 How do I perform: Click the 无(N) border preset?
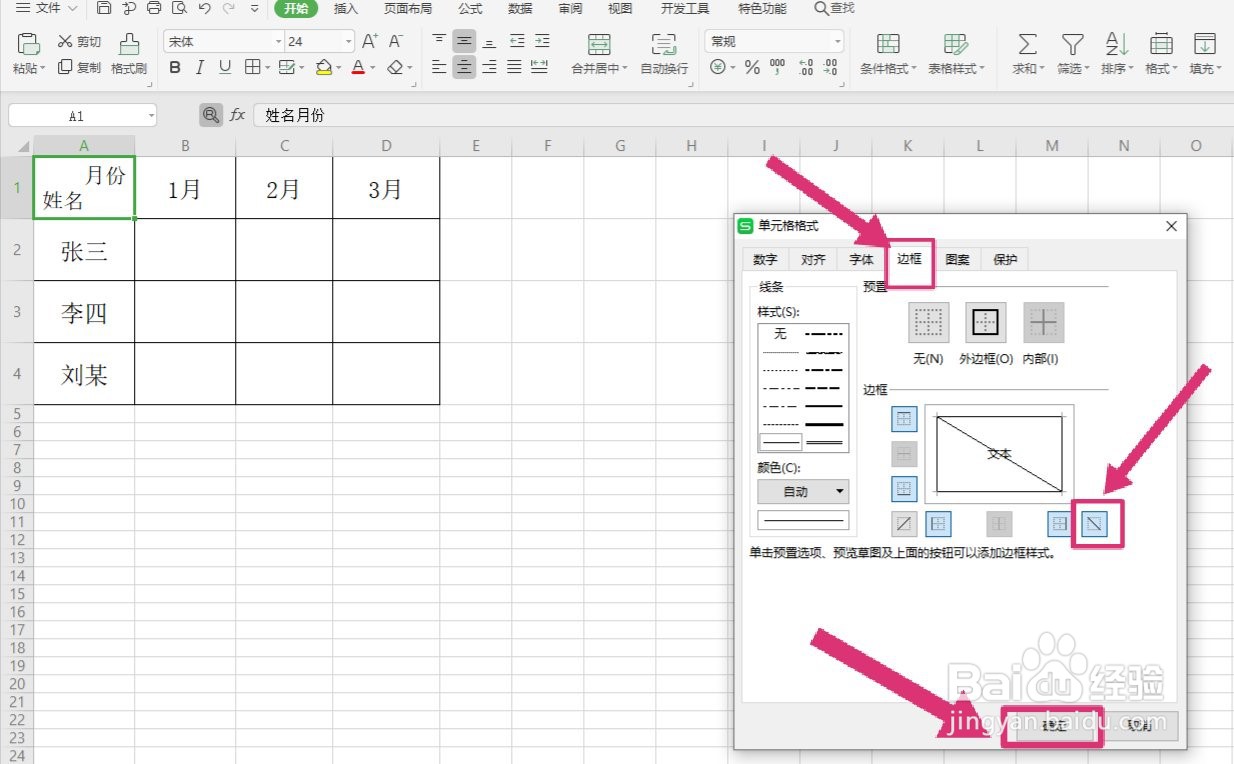[928, 322]
